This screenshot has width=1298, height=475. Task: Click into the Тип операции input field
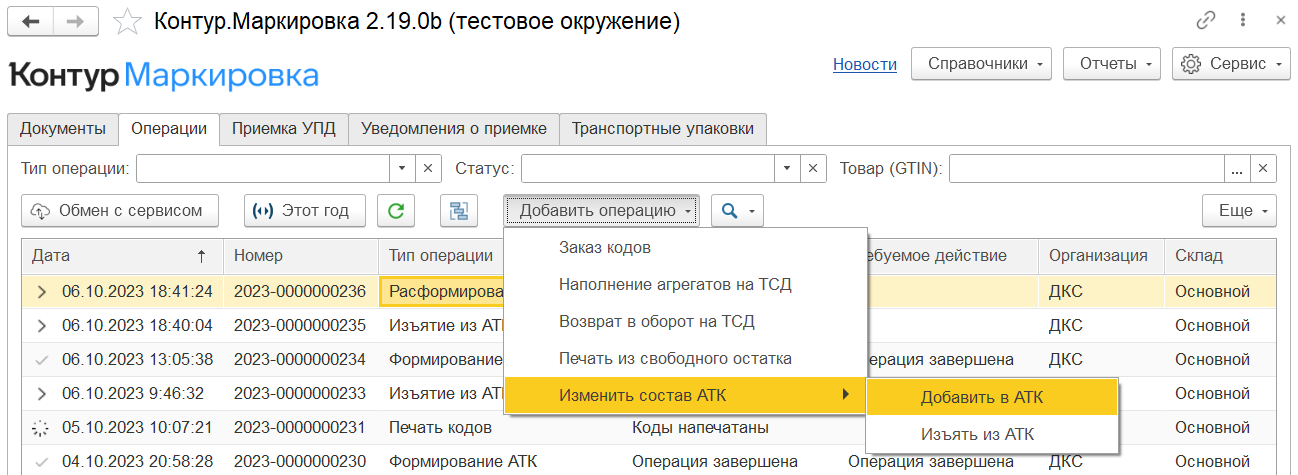(263, 169)
